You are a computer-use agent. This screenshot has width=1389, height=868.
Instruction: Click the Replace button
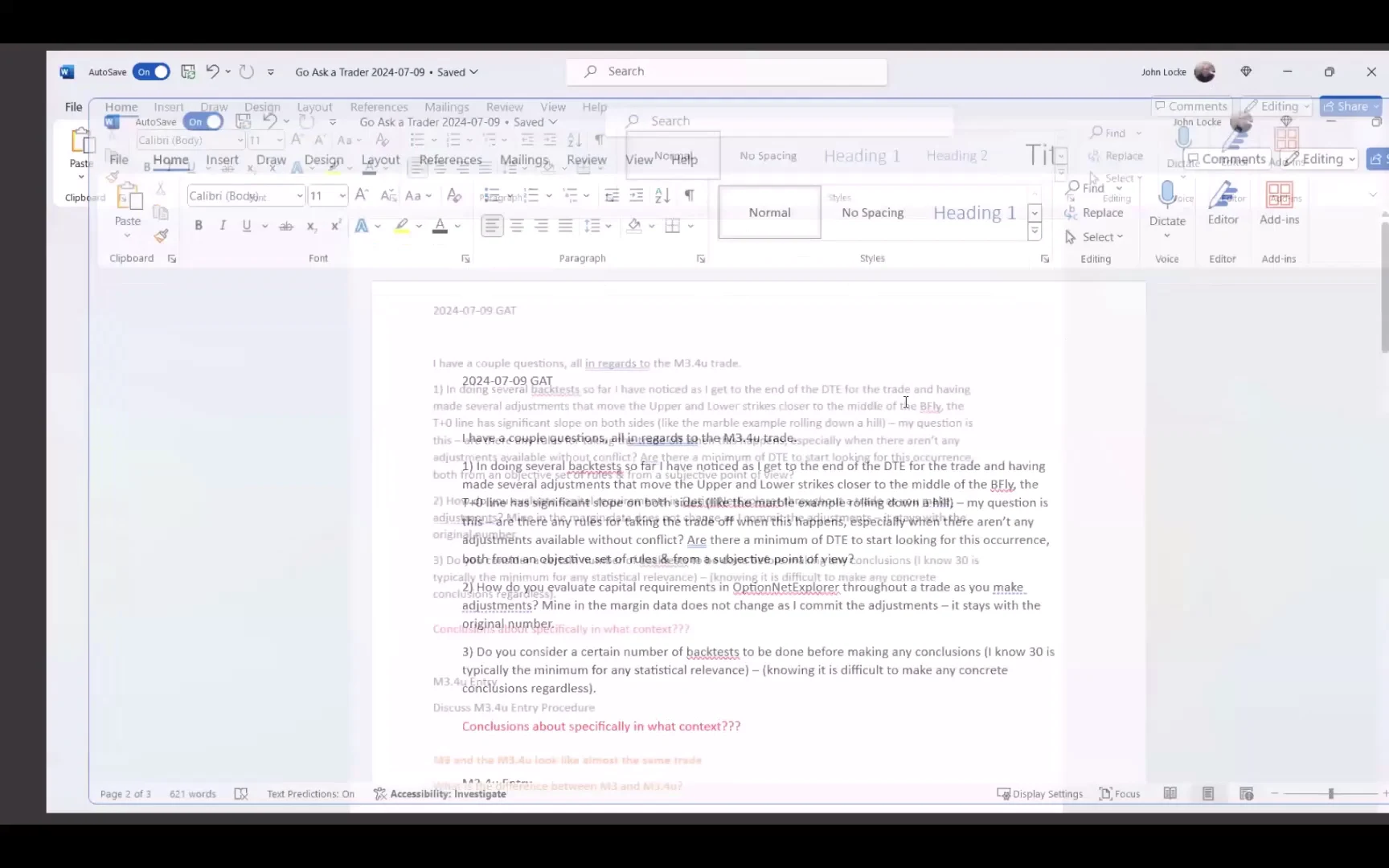click(1094, 213)
